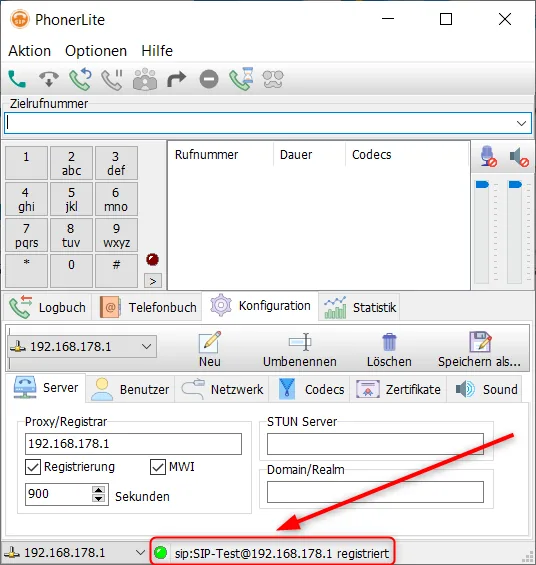Decrease the registration seconds spinner
This screenshot has width=536, height=565.
[98, 499]
